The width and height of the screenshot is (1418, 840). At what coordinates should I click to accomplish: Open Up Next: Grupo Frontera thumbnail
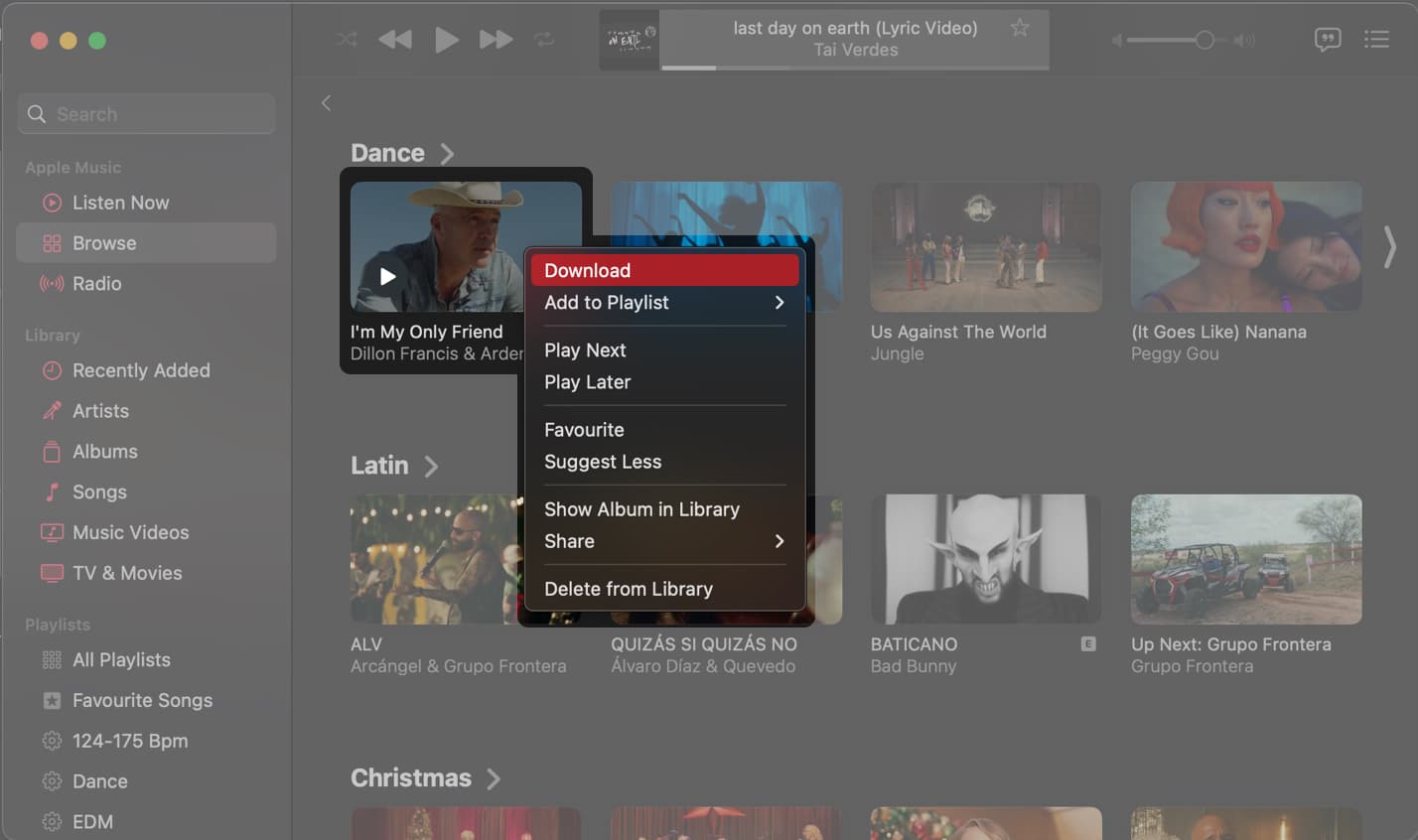pyautogui.click(x=1246, y=559)
